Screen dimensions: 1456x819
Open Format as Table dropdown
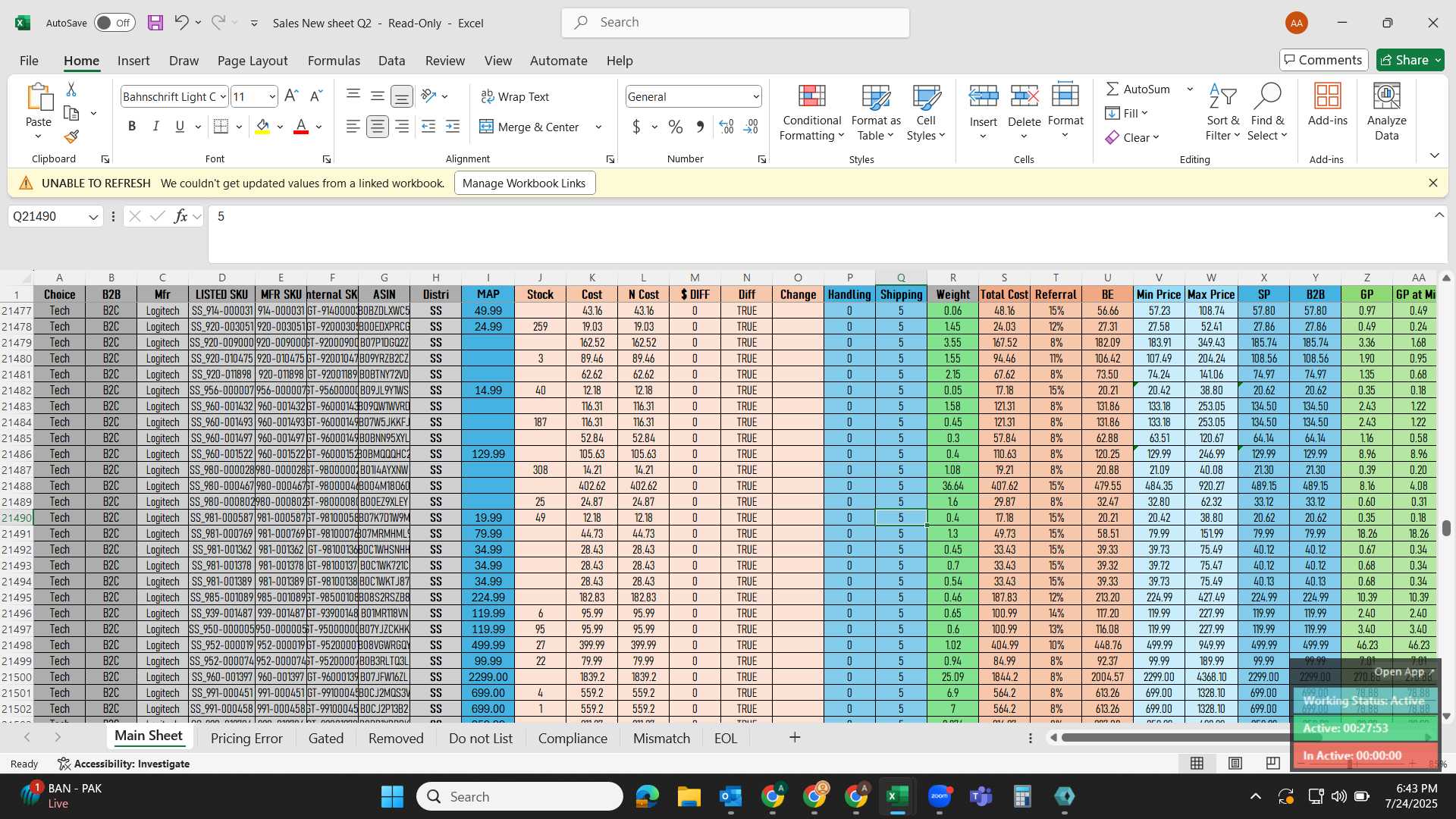(876, 112)
